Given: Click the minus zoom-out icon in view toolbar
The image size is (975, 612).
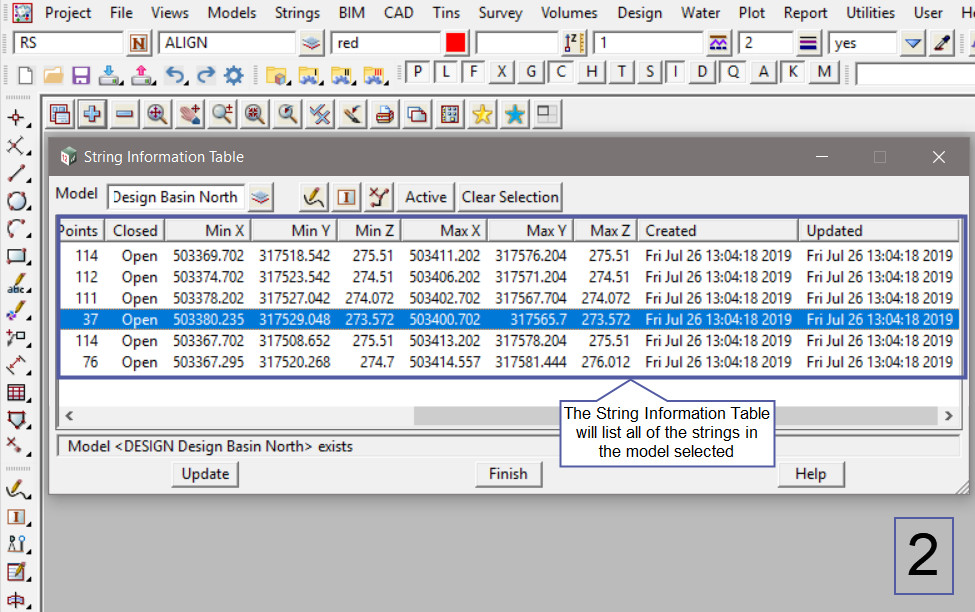Looking at the screenshot, I should 124,115.
